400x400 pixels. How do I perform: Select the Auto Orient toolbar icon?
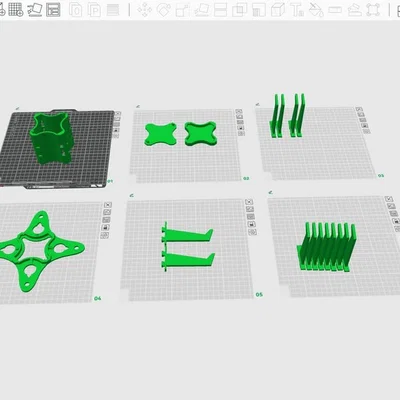[35, 10]
